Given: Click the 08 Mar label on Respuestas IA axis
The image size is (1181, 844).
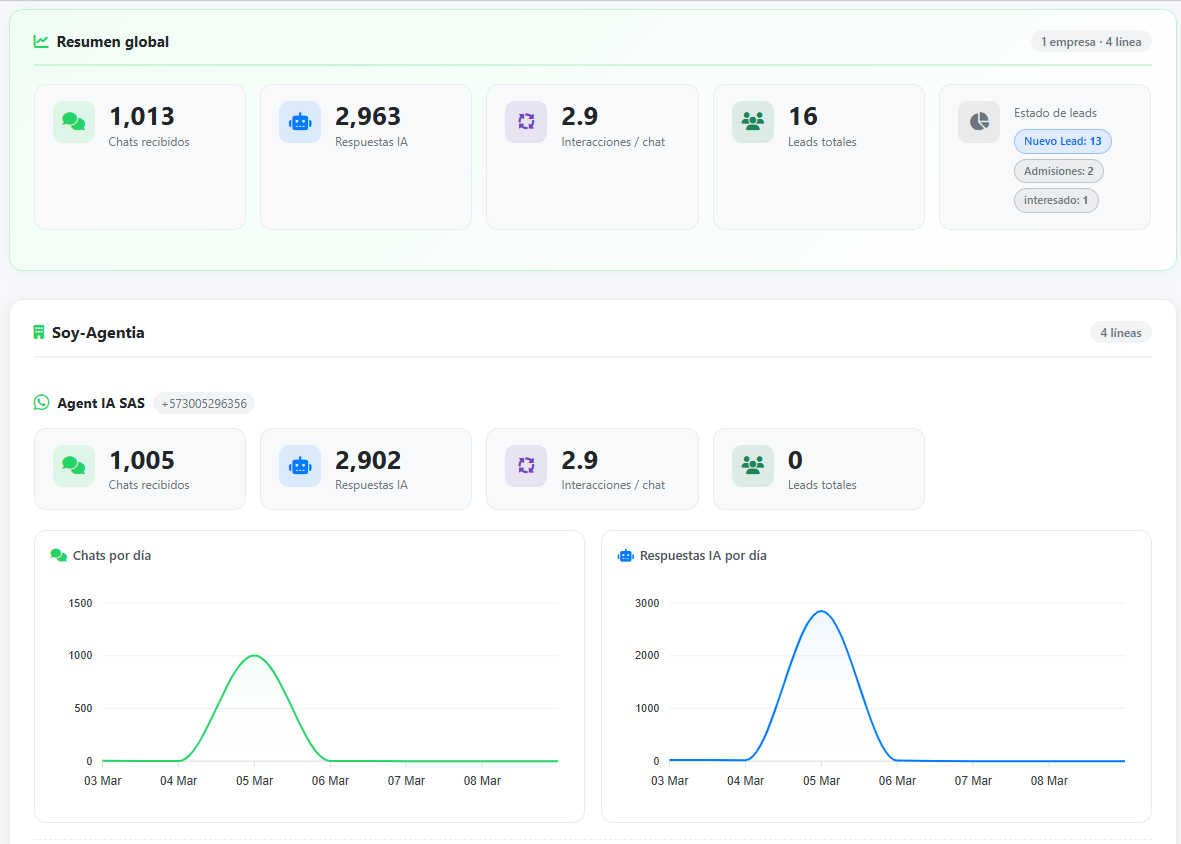Looking at the screenshot, I should click(1049, 781).
